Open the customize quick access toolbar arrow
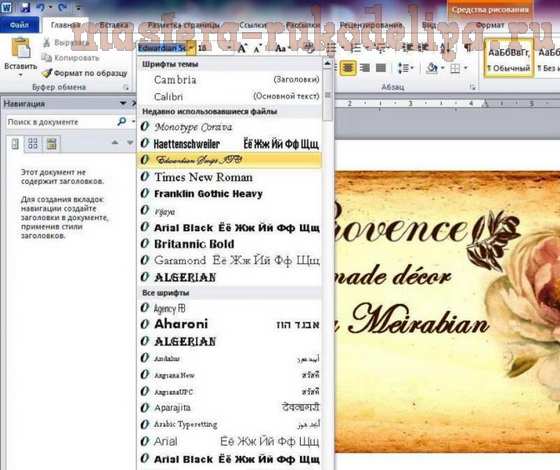This screenshot has height=470, width=560. click(78, 7)
